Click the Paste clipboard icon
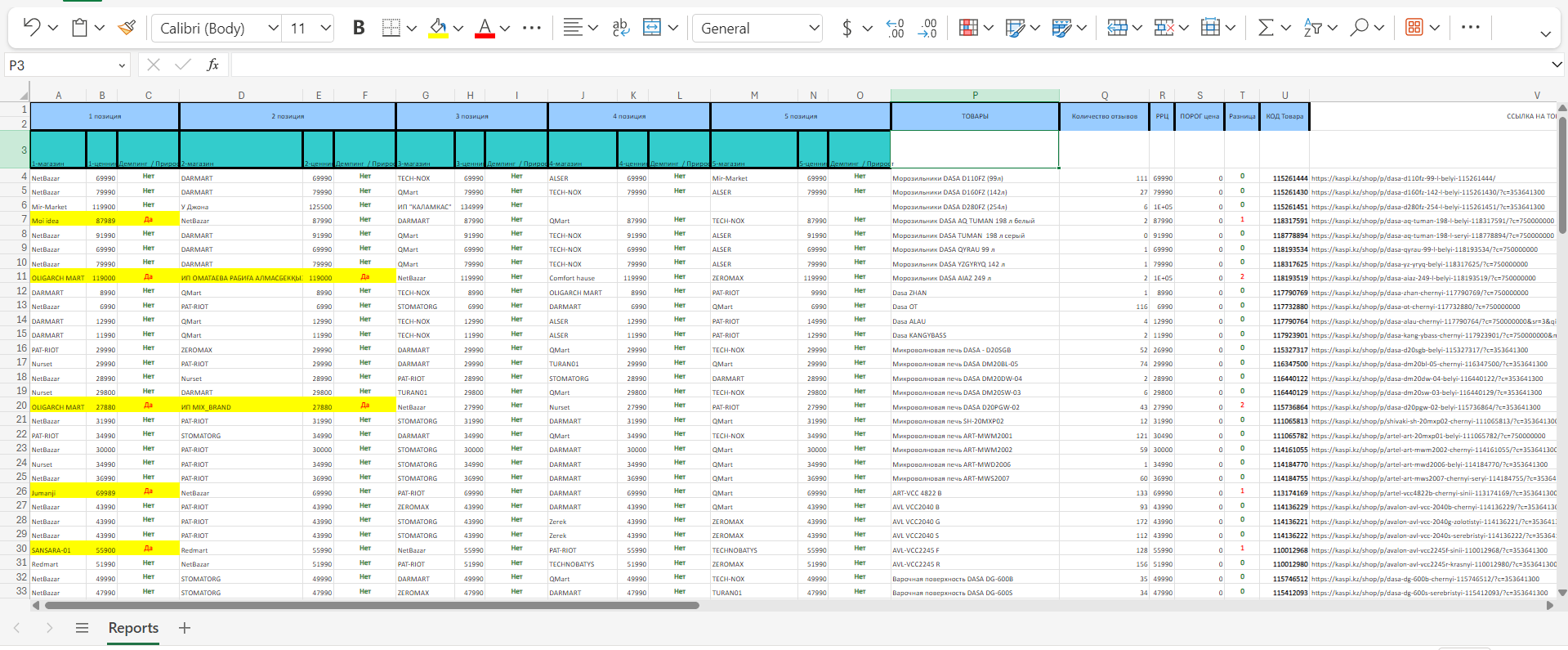Screen dimensions: 1568x650 point(79,28)
